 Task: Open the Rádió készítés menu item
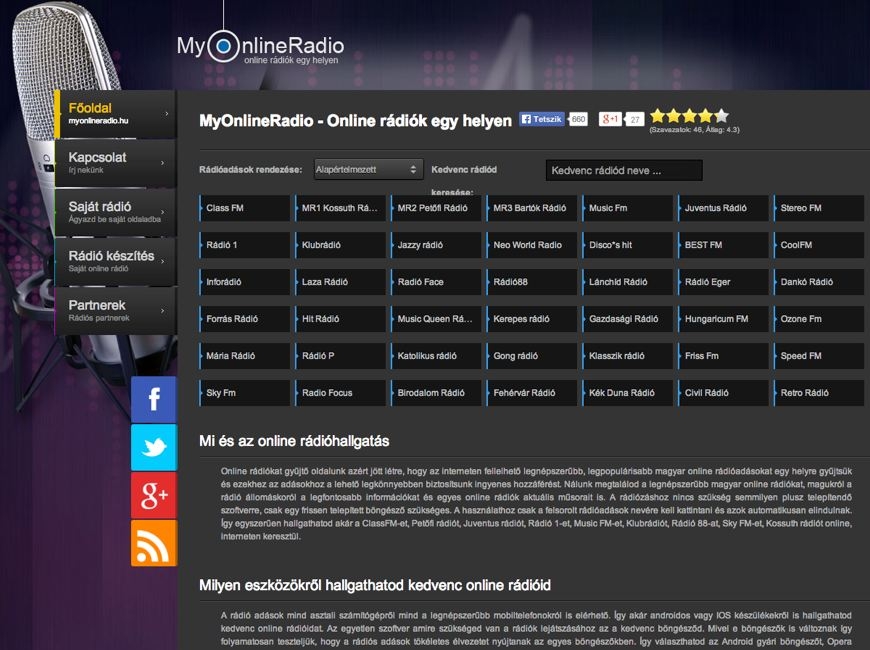[x=115, y=261]
